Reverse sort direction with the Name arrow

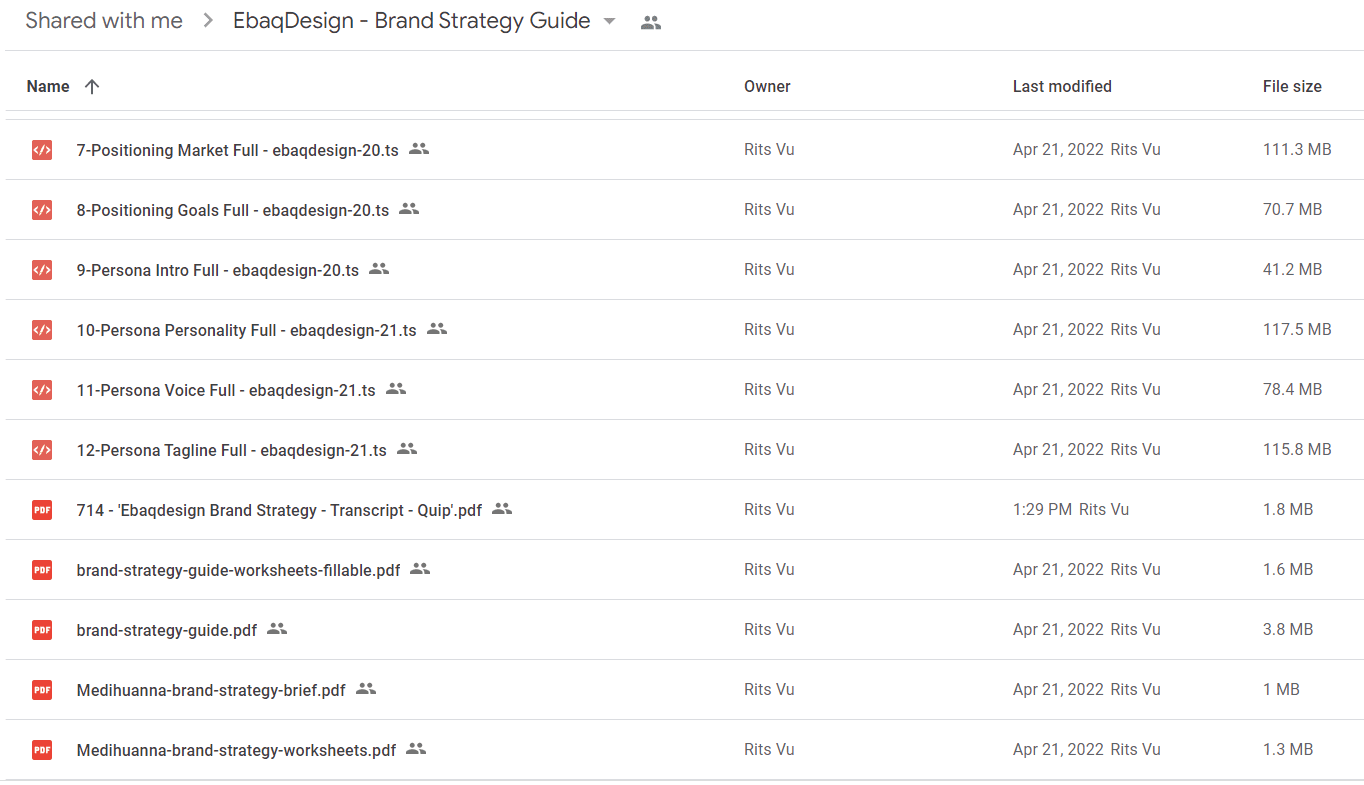pyautogui.click(x=92, y=87)
